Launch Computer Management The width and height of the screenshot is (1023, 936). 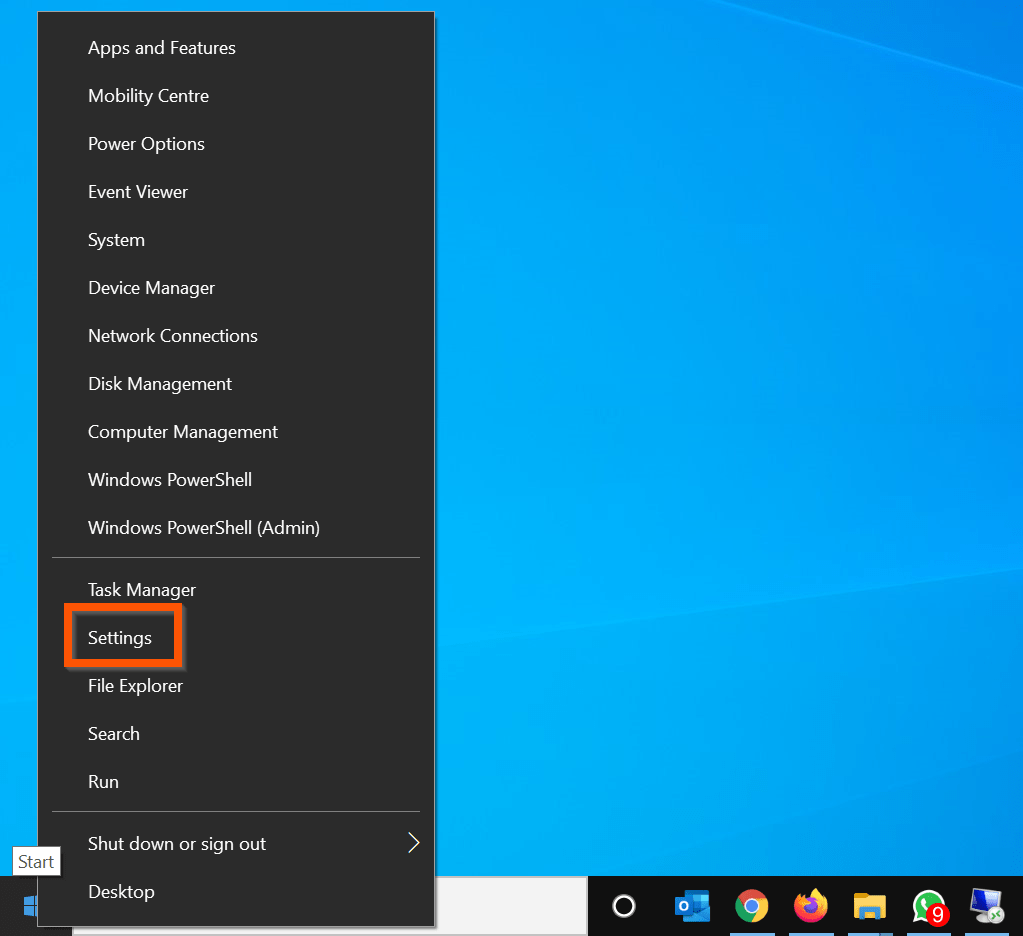[x=236, y=432]
